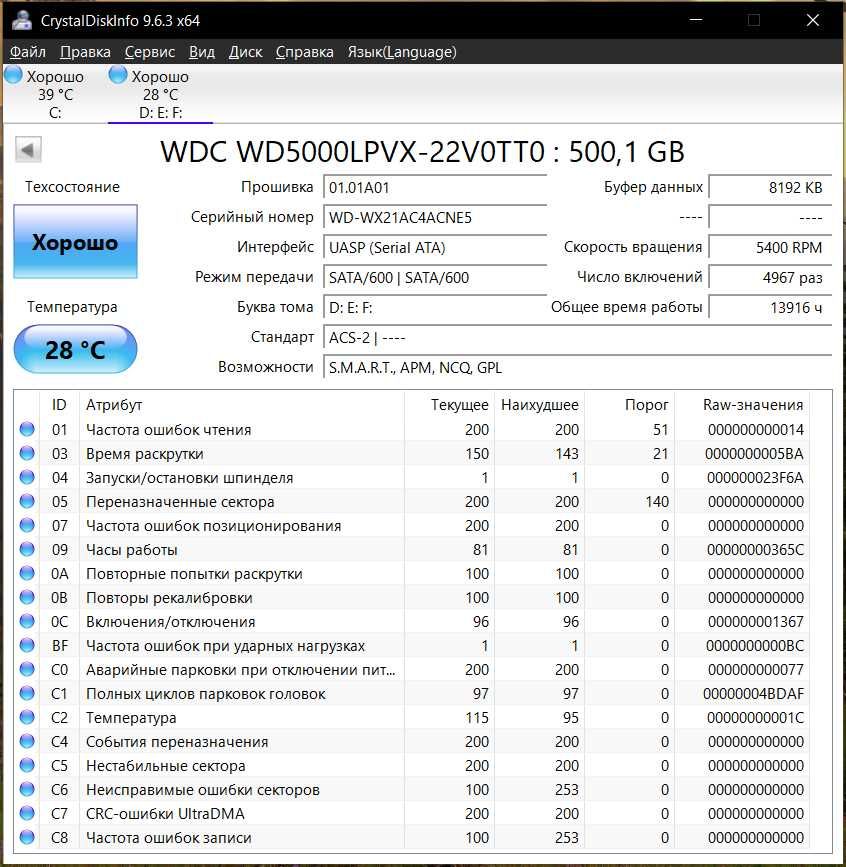Screen dimensions: 846x867
Task: Click the Техсостояние label
Action: tap(72, 187)
